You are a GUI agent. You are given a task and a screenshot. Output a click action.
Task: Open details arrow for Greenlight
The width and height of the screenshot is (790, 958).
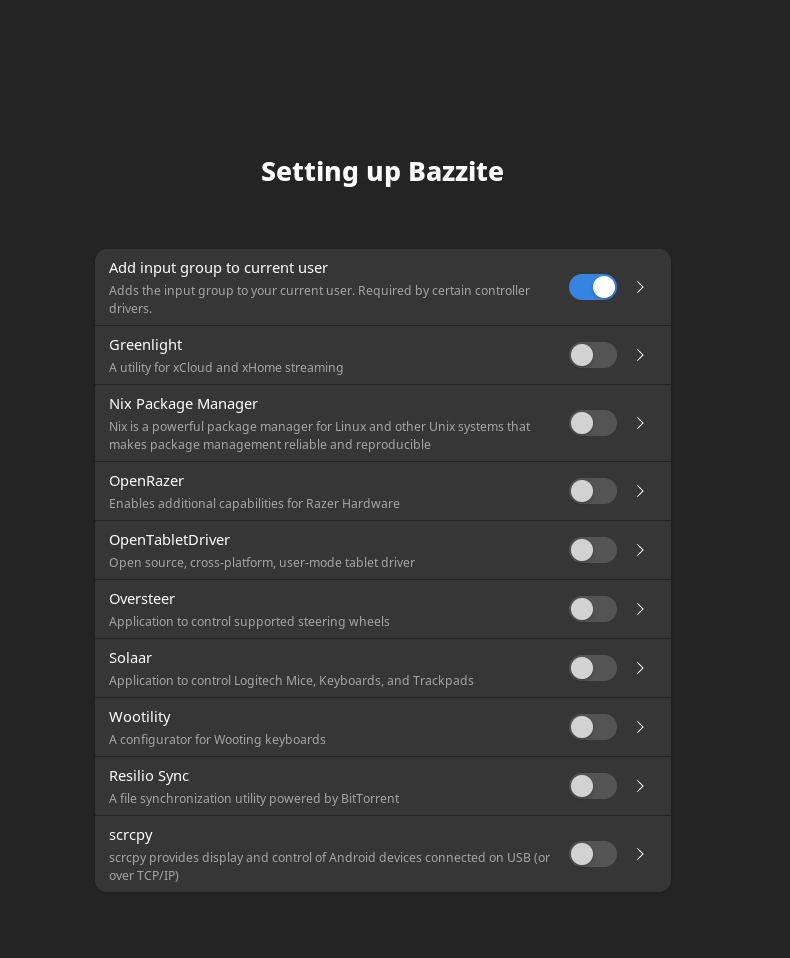tap(641, 355)
